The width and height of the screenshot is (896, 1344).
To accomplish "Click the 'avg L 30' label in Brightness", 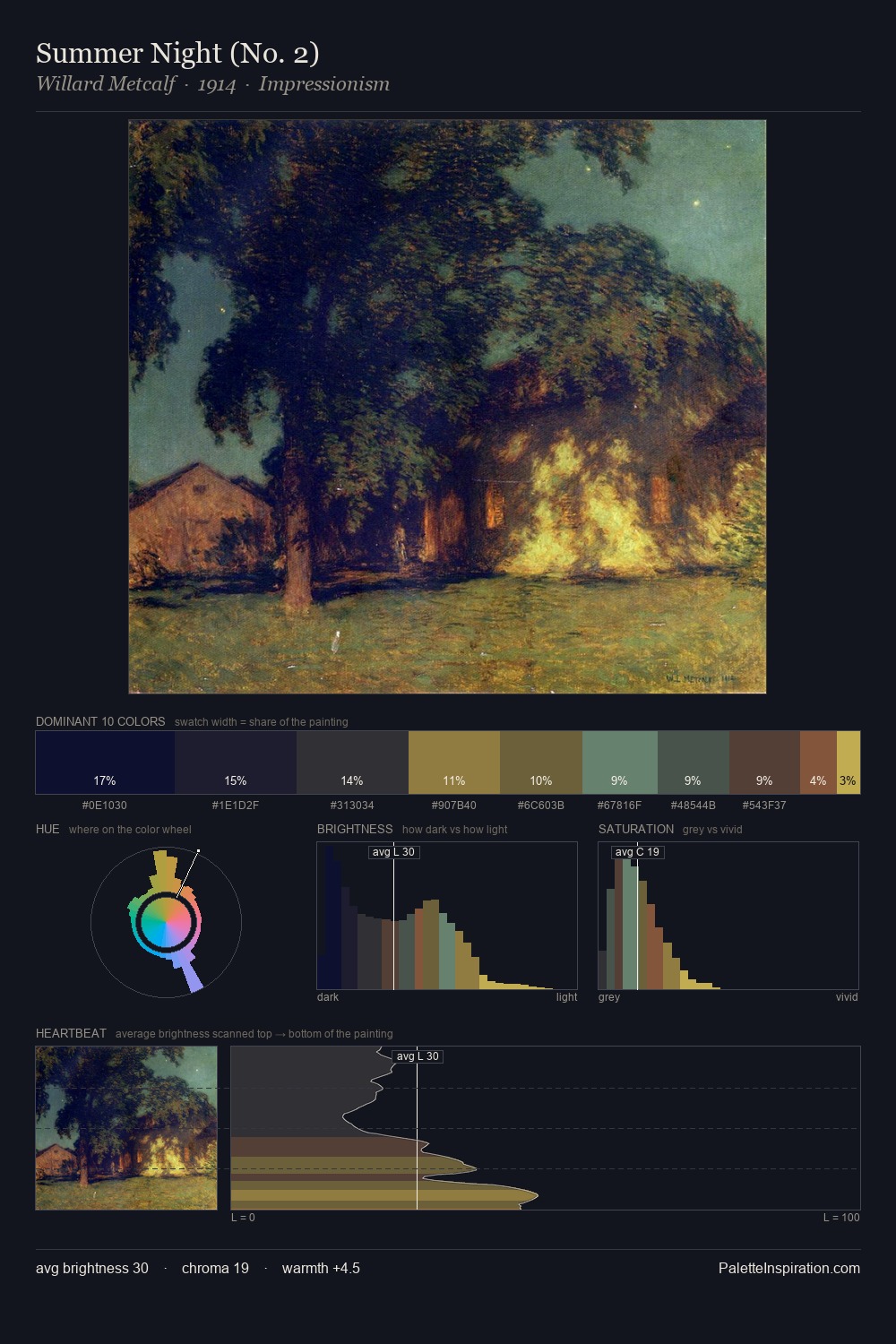I will tap(394, 852).
